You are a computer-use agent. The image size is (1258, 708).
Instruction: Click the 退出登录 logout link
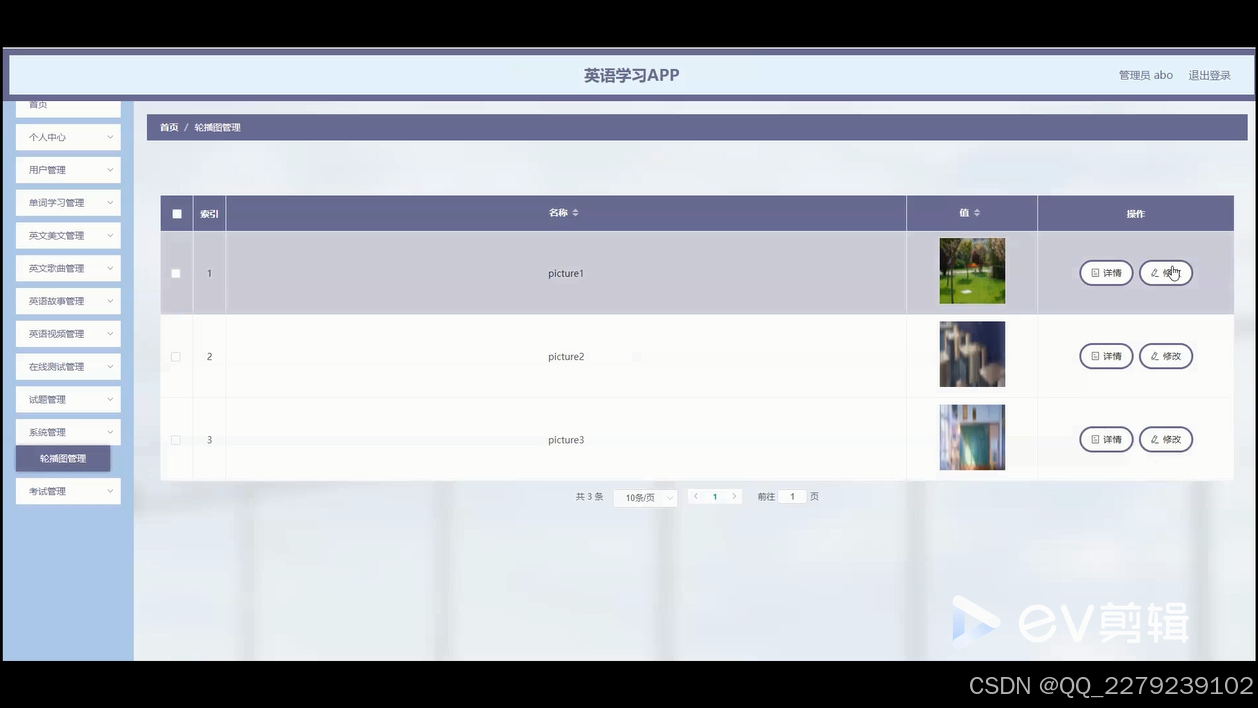[x=1210, y=74]
